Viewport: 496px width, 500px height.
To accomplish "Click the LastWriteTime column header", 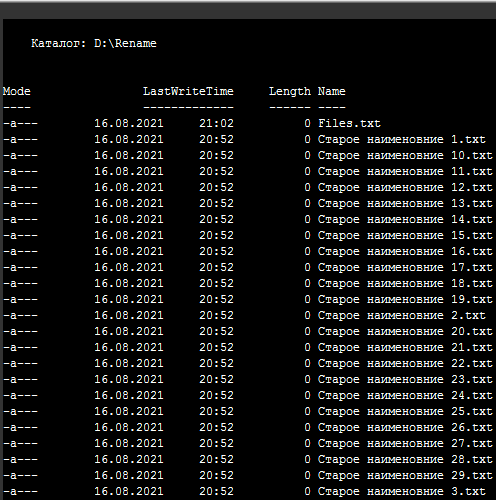I will click(188, 91).
